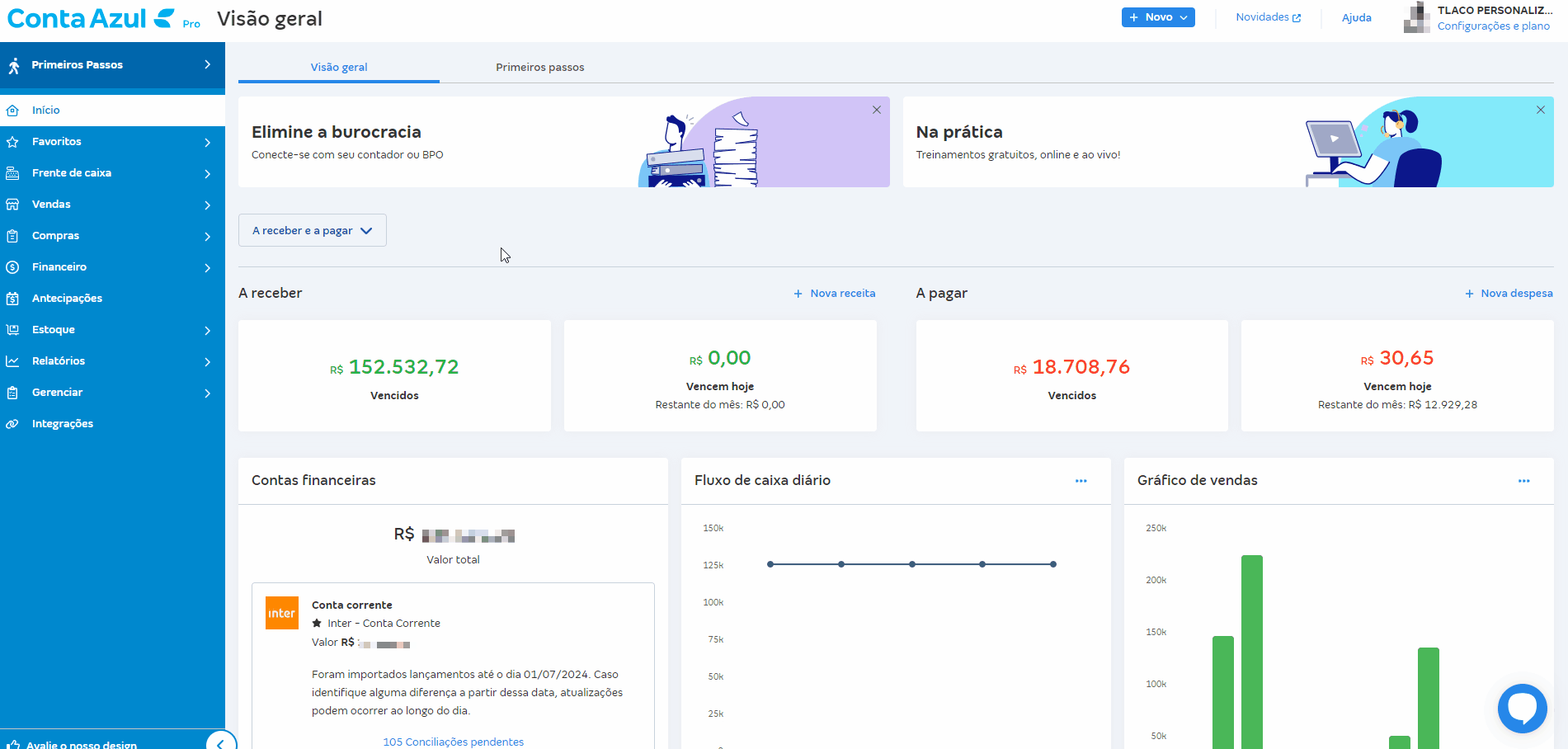
Task: Open the A pagar Vencem hoje R$ 30,65 card
Action: click(x=1397, y=375)
